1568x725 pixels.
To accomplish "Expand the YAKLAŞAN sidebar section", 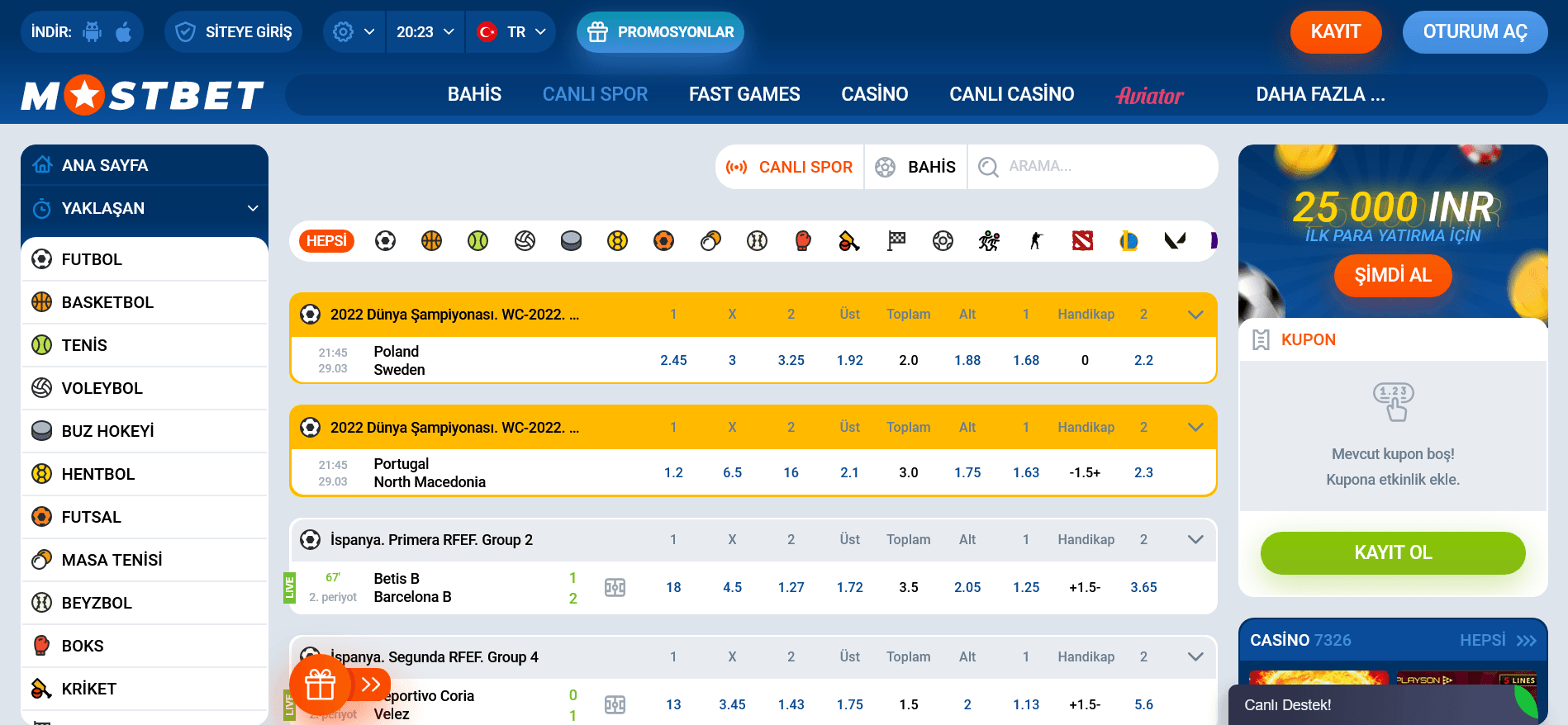I will [145, 208].
